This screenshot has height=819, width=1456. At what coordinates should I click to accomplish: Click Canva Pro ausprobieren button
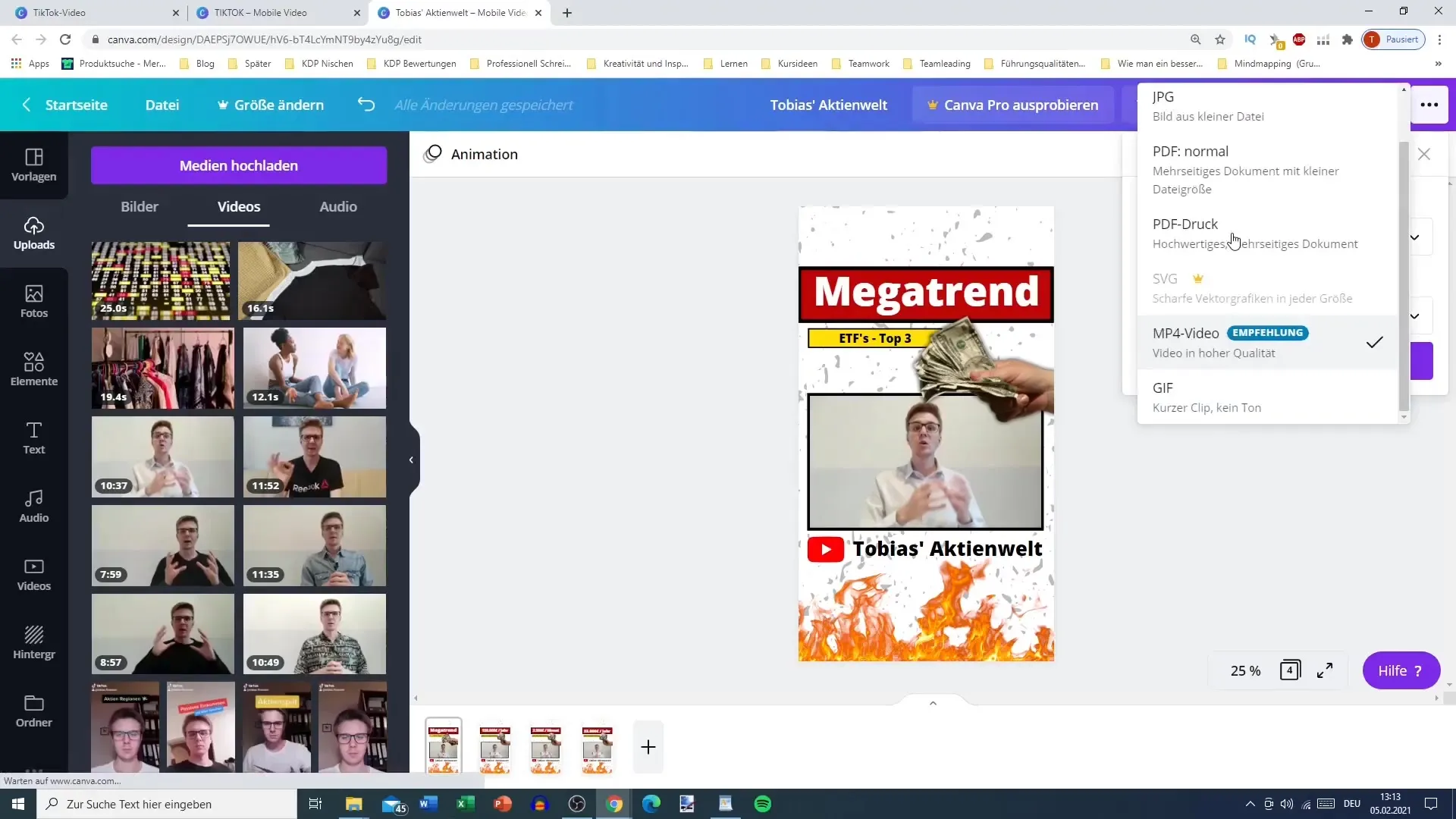(1012, 105)
